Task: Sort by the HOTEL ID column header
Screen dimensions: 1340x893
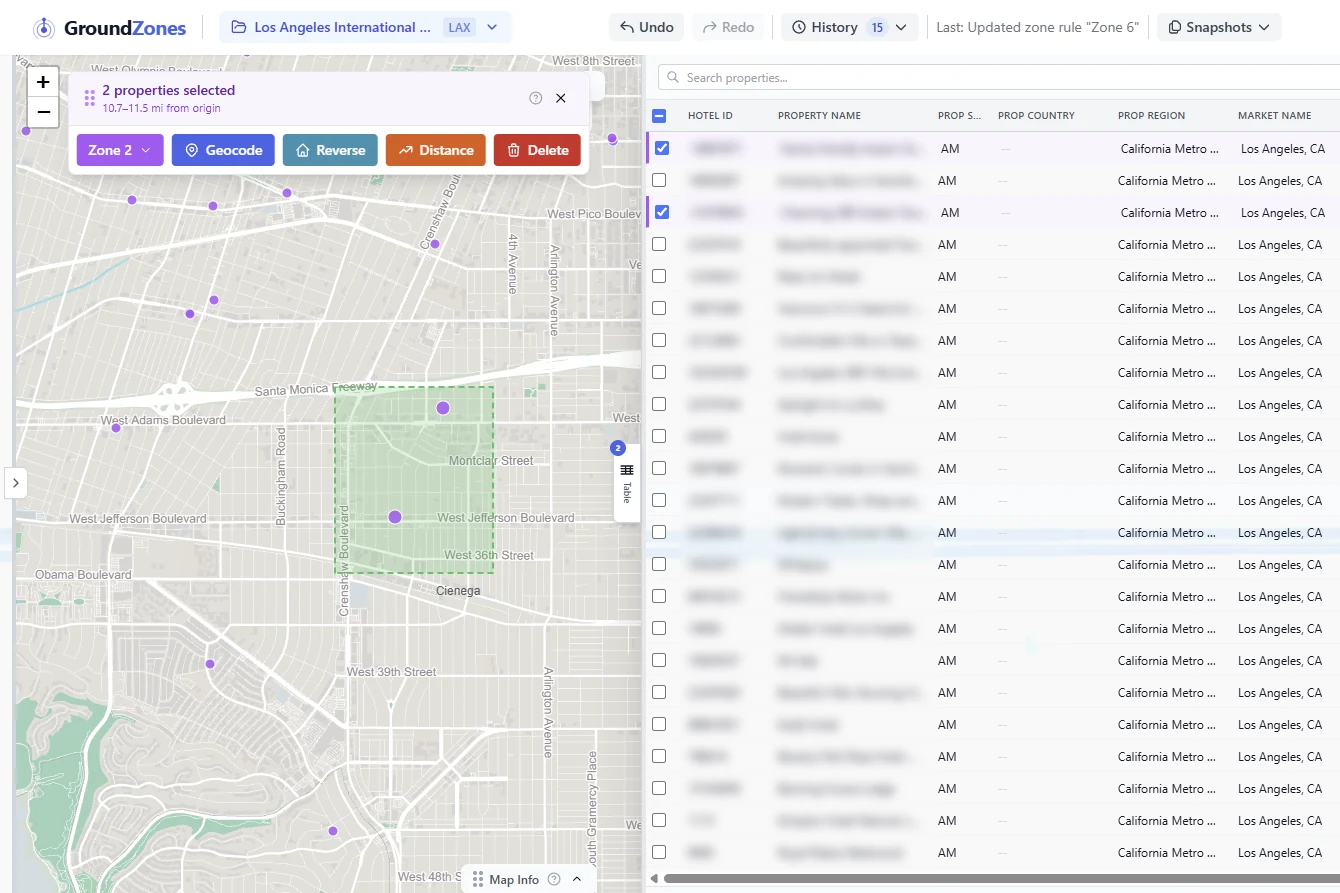Action: tap(710, 116)
